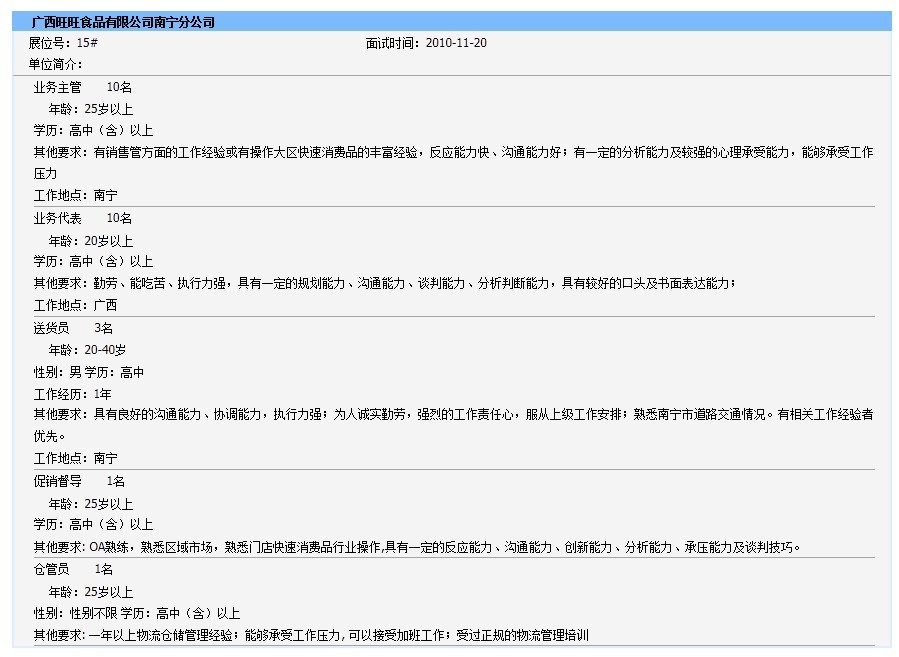The width and height of the screenshot is (899, 657).
Task: Click the work location 工作地点: 广西
Action: pyautogui.click(x=75, y=305)
